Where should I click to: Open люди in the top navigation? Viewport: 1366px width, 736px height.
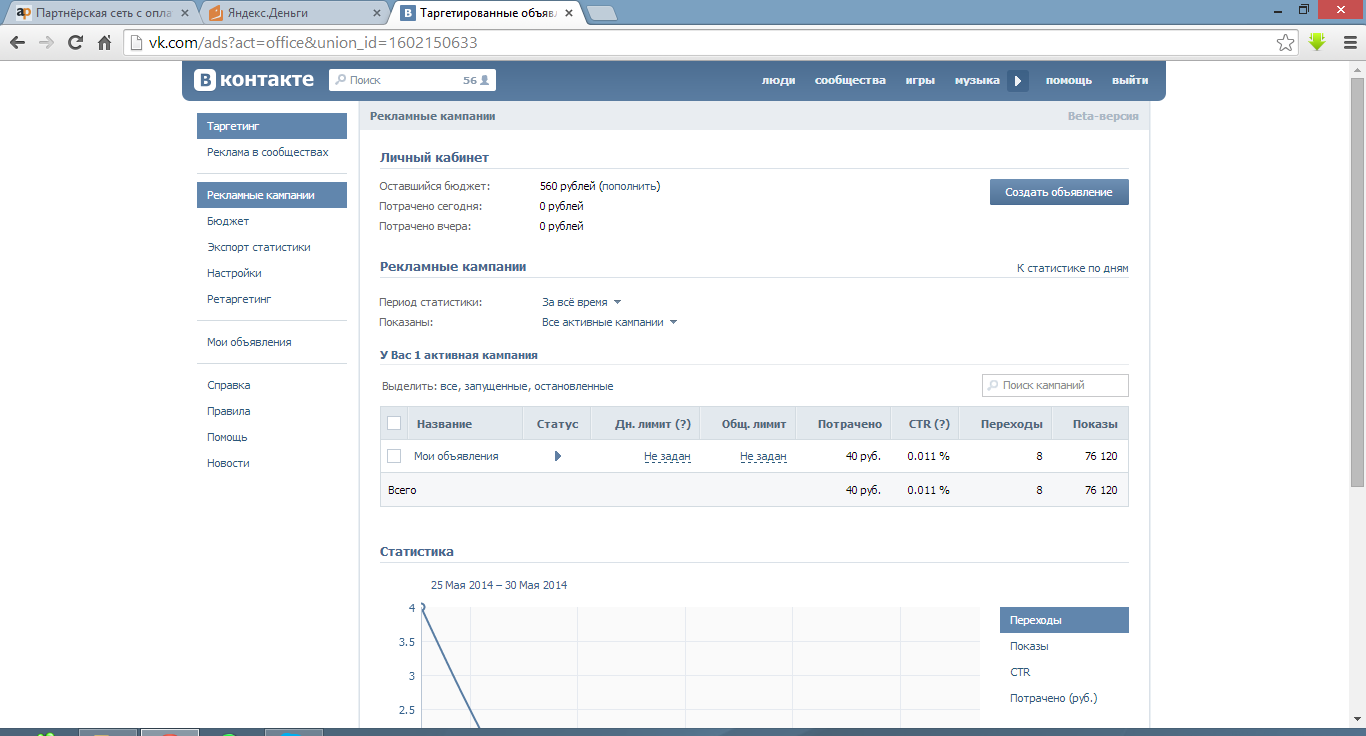coord(779,81)
